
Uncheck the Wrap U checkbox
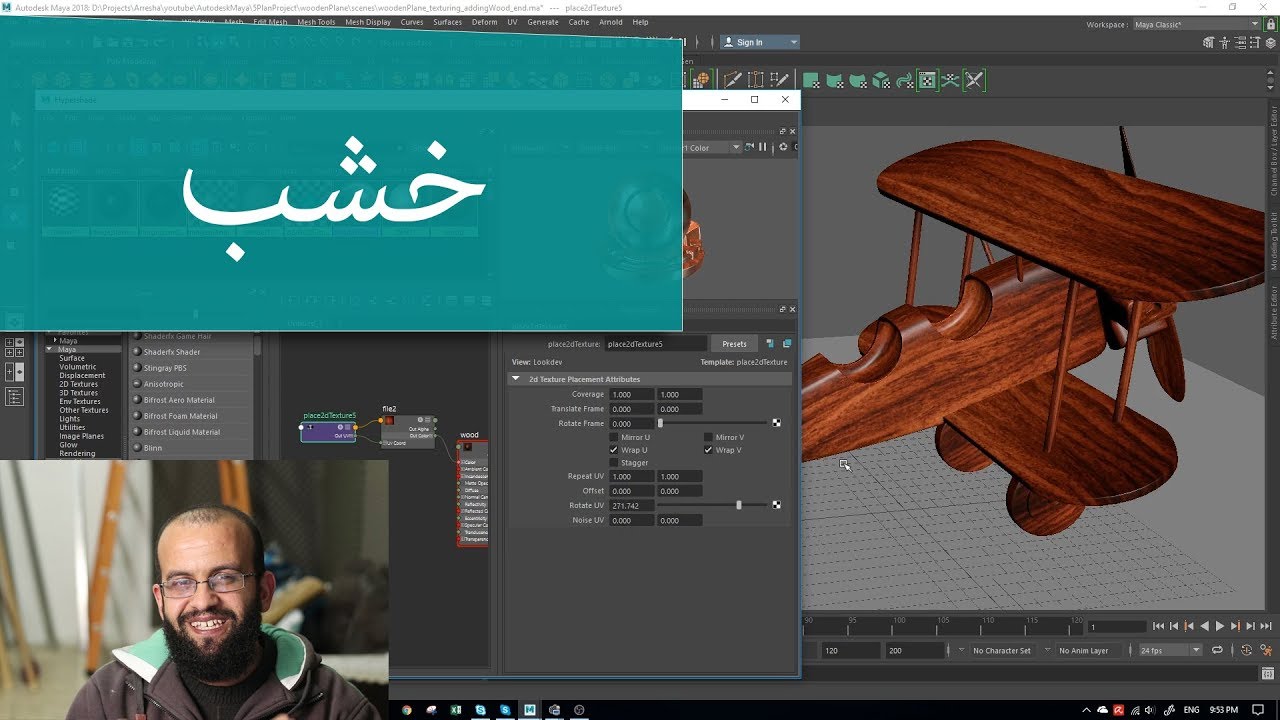coord(614,450)
